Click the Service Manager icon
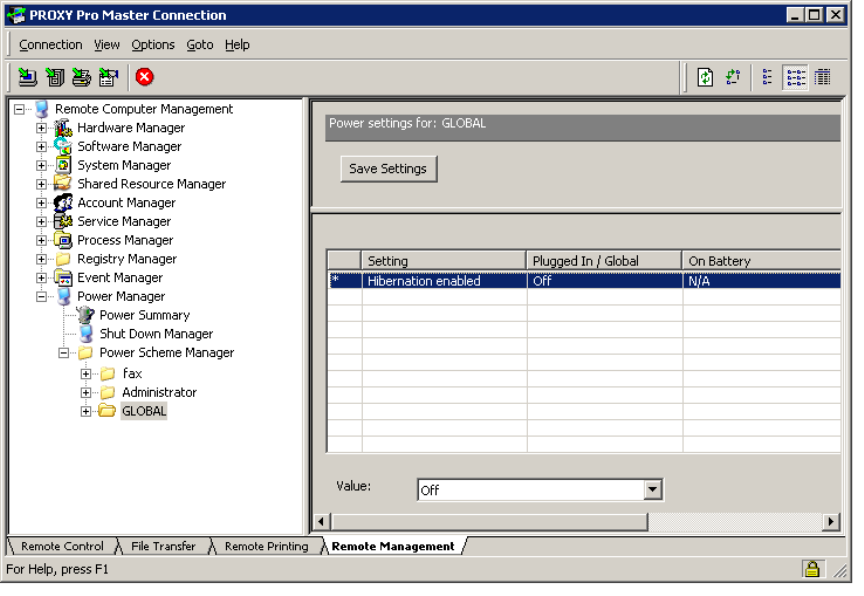The image size is (864, 596). click(63, 221)
